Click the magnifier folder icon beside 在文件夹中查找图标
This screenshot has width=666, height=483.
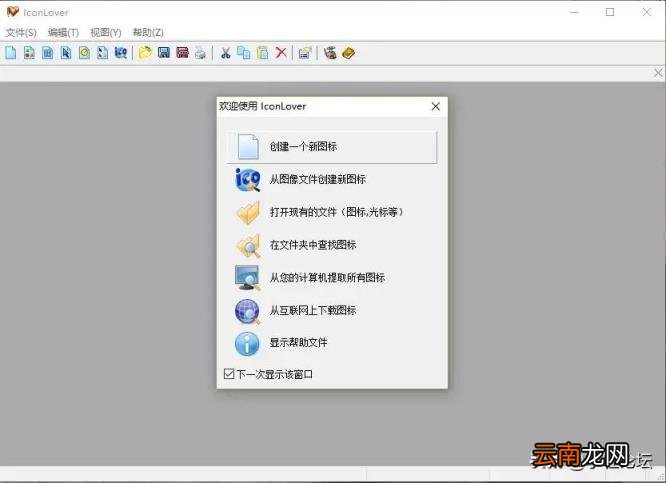[248, 245]
